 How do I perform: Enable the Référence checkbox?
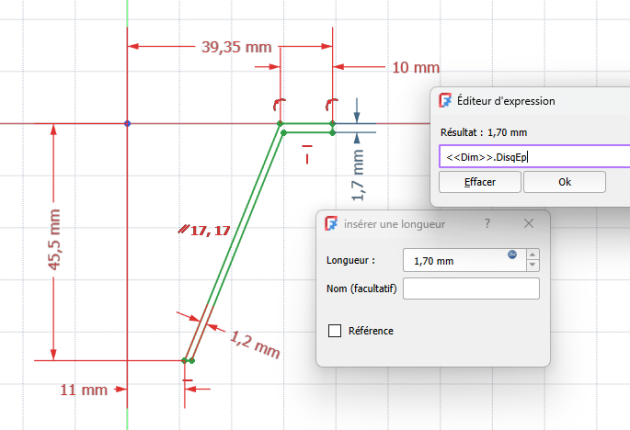click(x=335, y=331)
